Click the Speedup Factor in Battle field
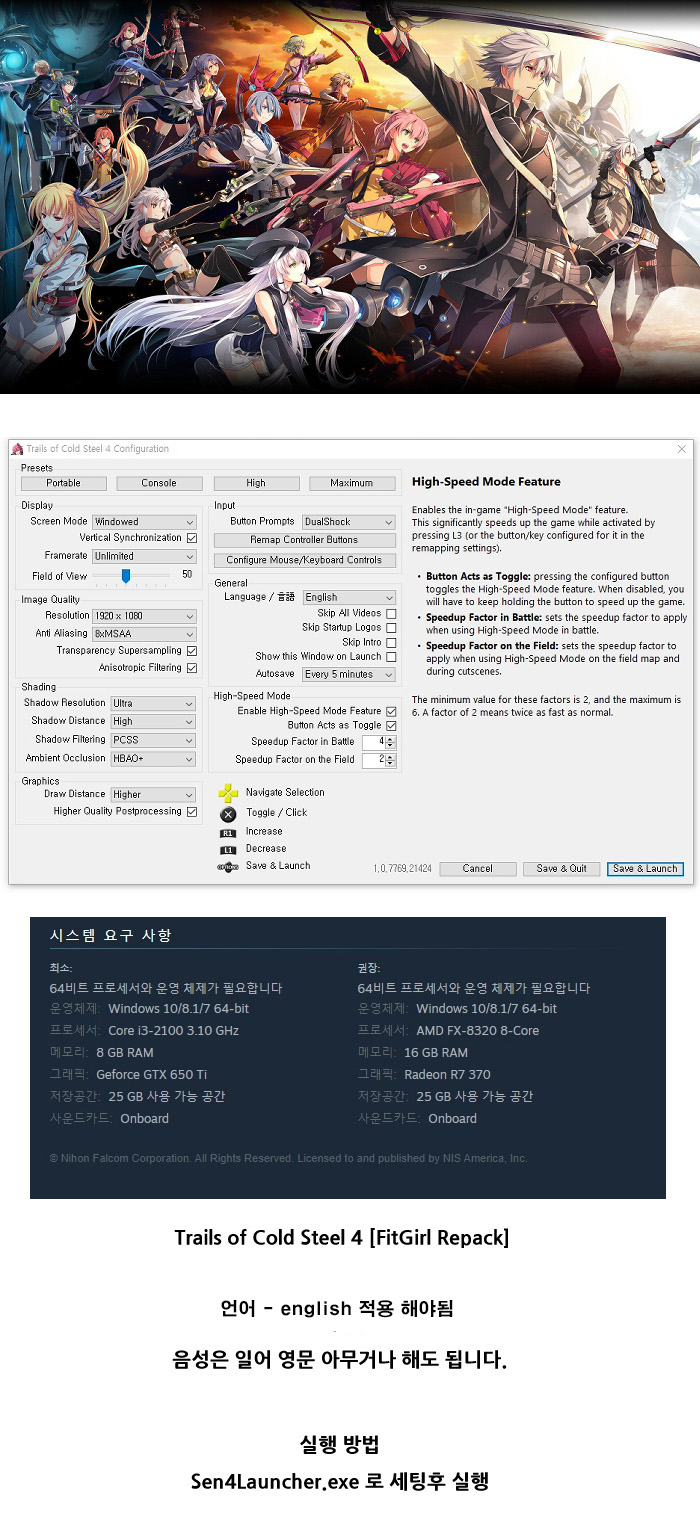700x1525 pixels. [x=379, y=742]
